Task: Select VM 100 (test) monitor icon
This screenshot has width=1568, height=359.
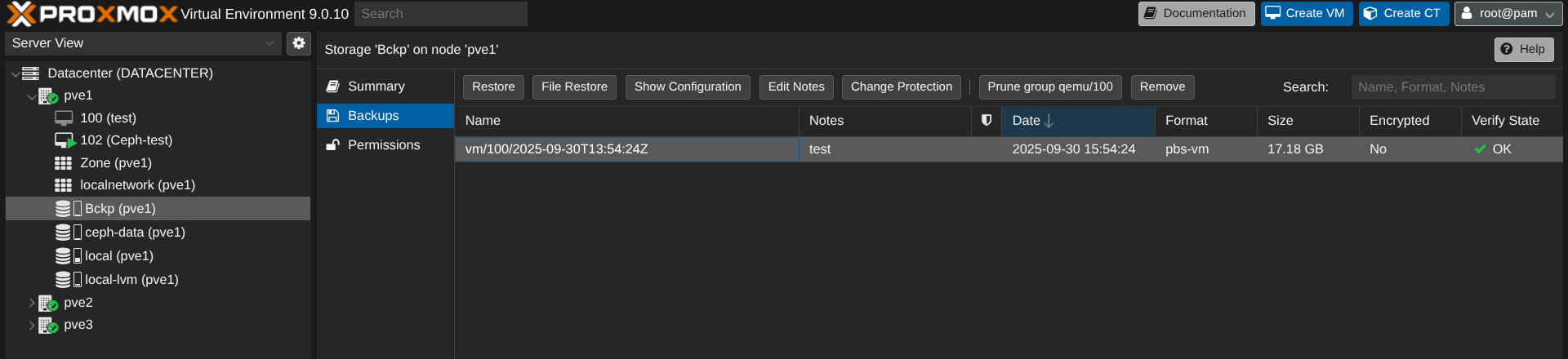Action: coord(64,118)
